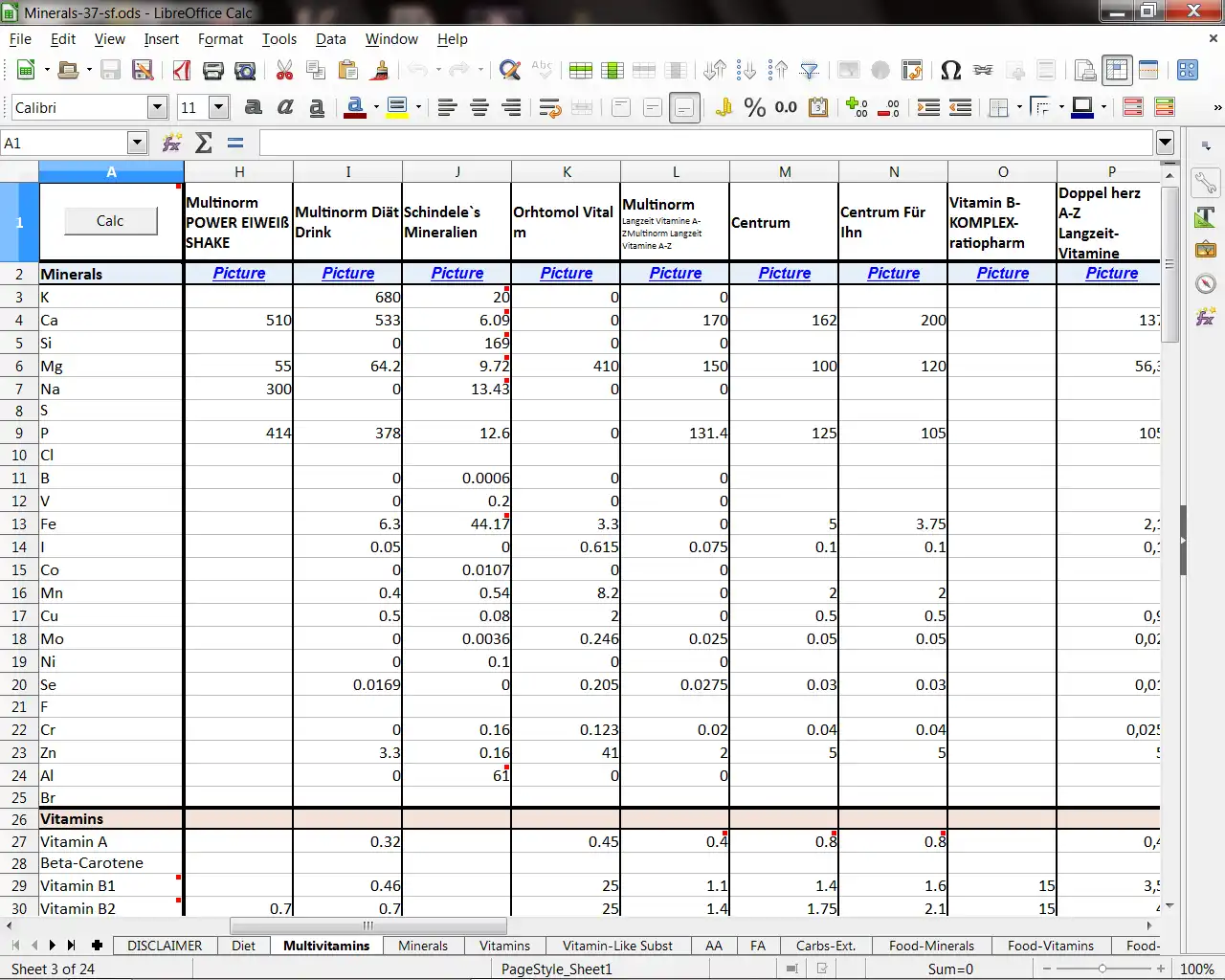Open Print Preview
This screenshot has width=1225, height=980.
(x=246, y=70)
